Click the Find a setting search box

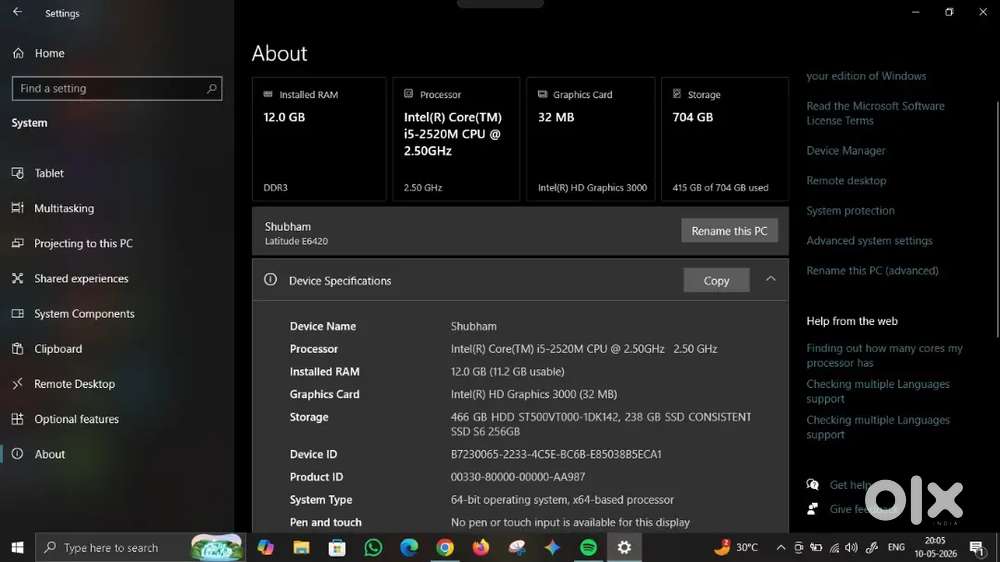[x=117, y=89]
